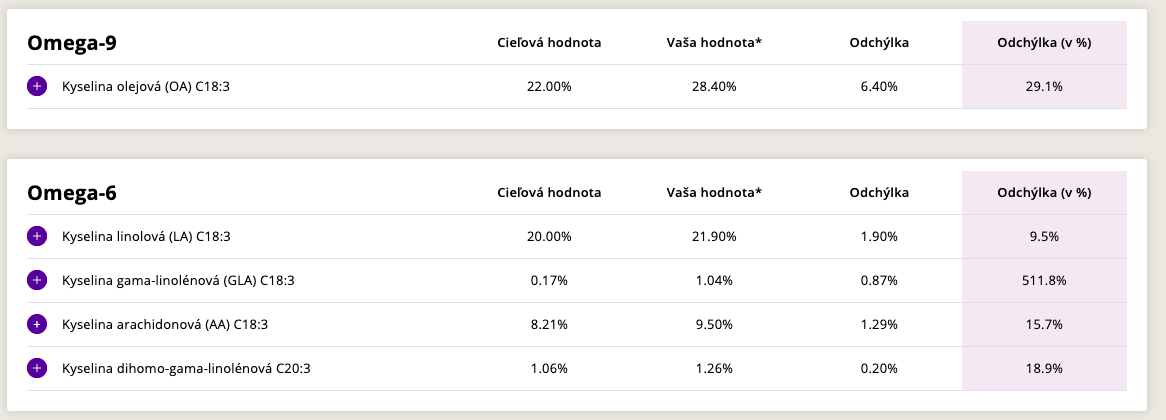Click the 28.40% Vaša hodnota value

coord(714,87)
